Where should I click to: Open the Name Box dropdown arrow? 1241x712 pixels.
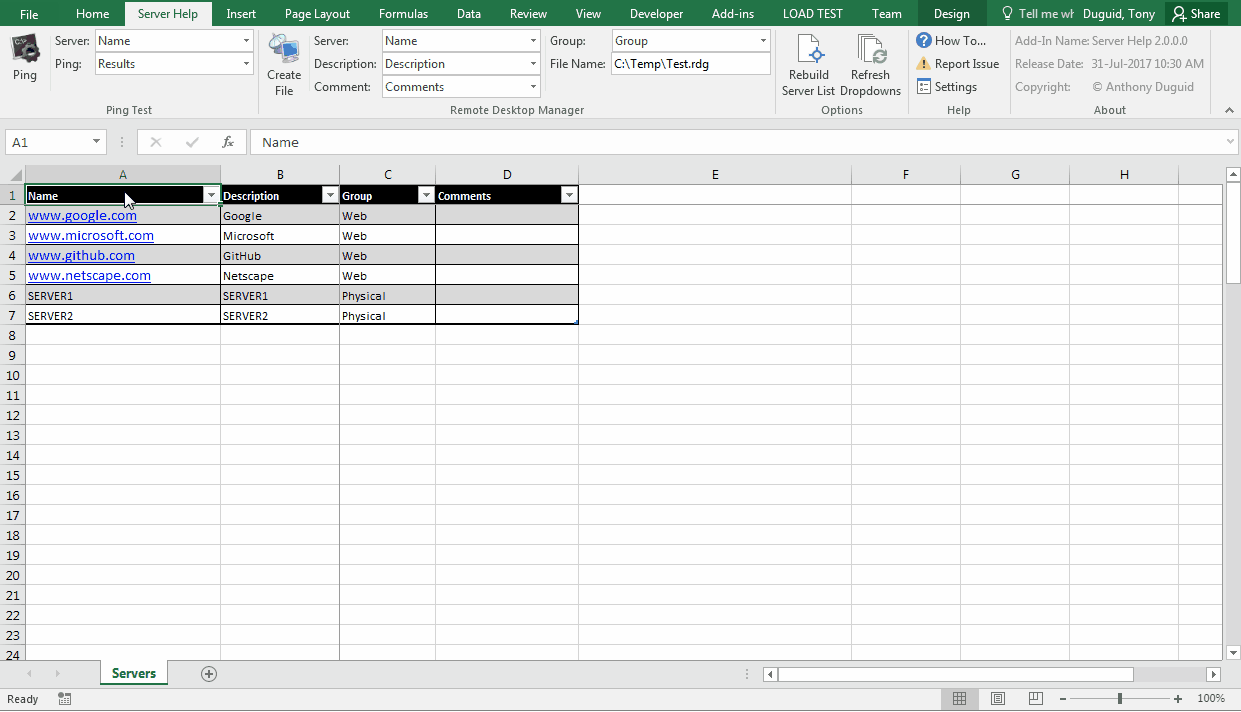pyautogui.click(x=96, y=142)
